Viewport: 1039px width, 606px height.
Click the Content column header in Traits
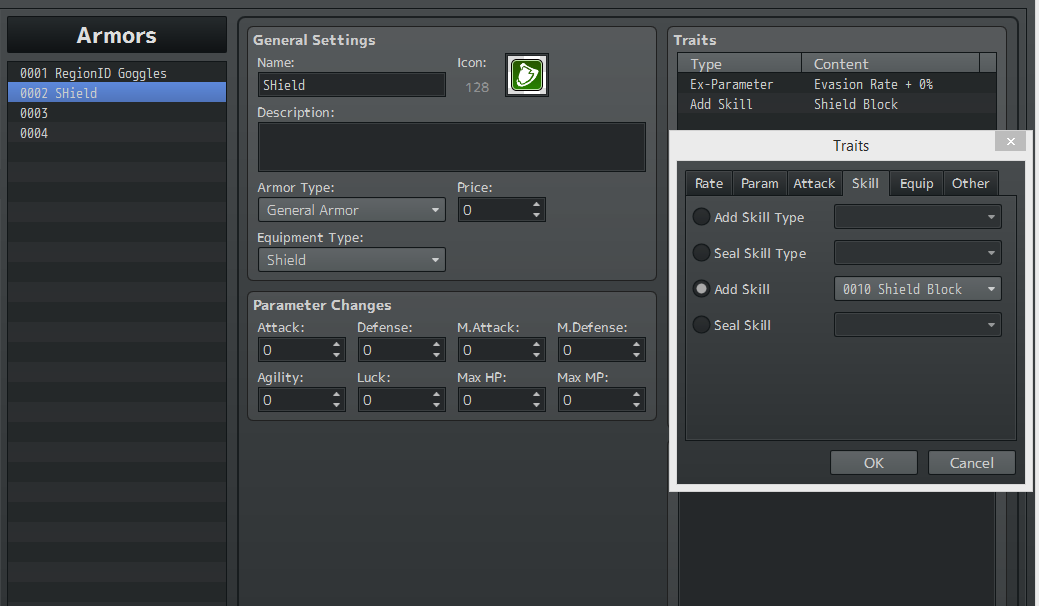point(891,64)
